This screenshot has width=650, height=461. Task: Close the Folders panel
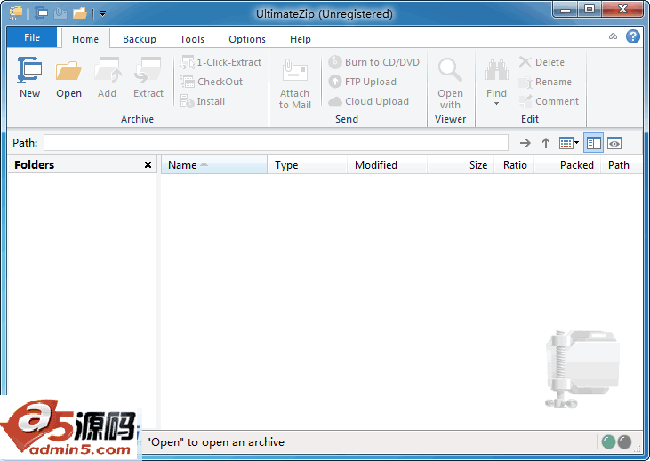point(148,165)
